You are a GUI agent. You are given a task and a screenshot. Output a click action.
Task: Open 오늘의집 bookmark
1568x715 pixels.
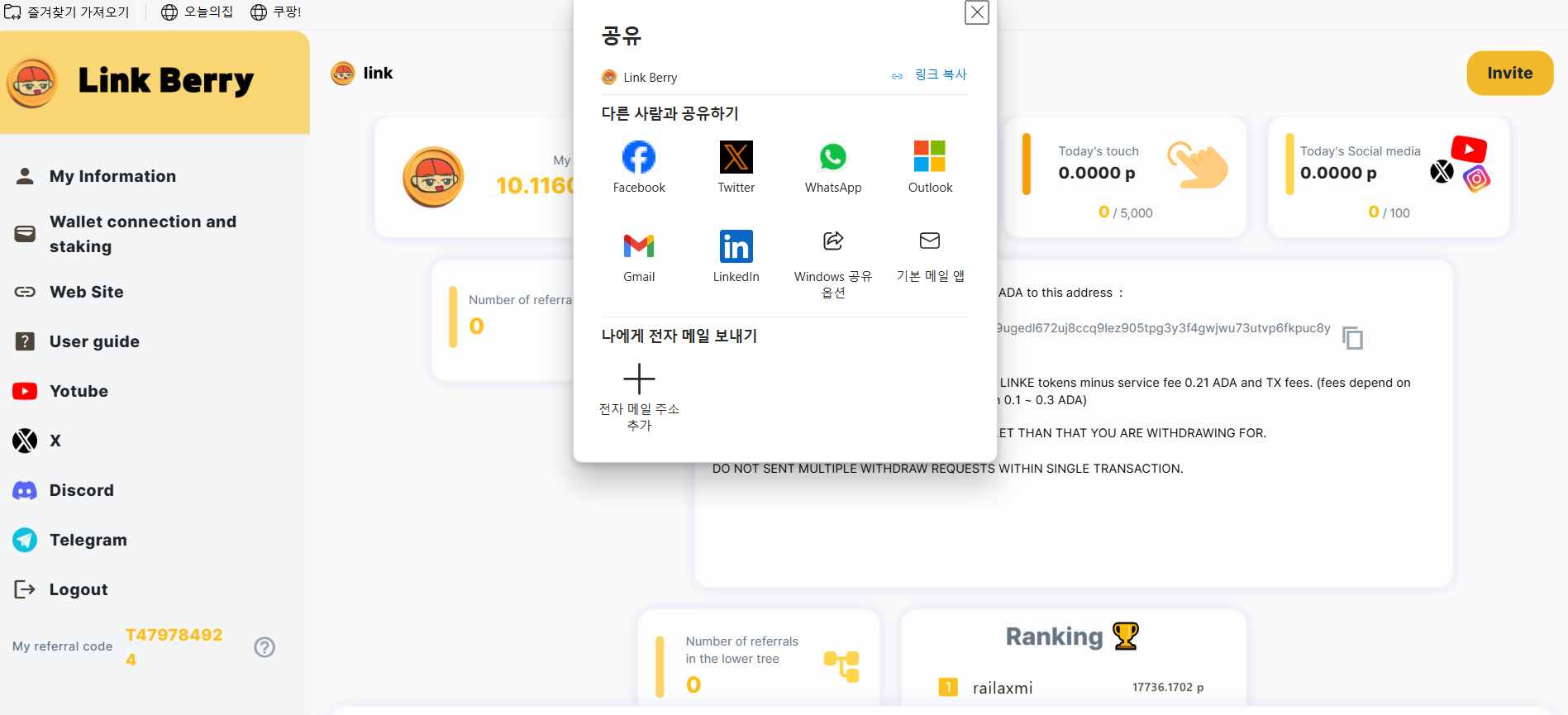(197, 12)
